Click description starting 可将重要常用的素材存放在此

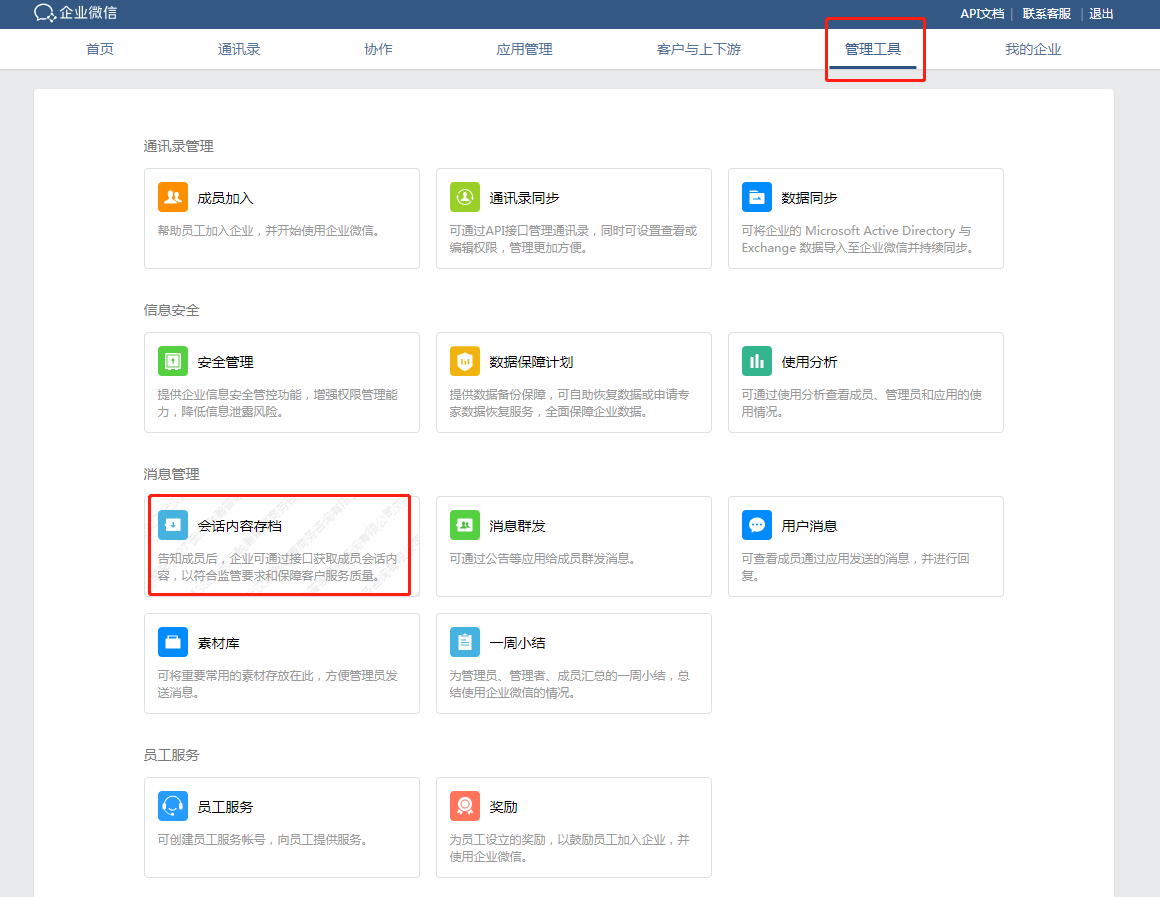point(277,684)
